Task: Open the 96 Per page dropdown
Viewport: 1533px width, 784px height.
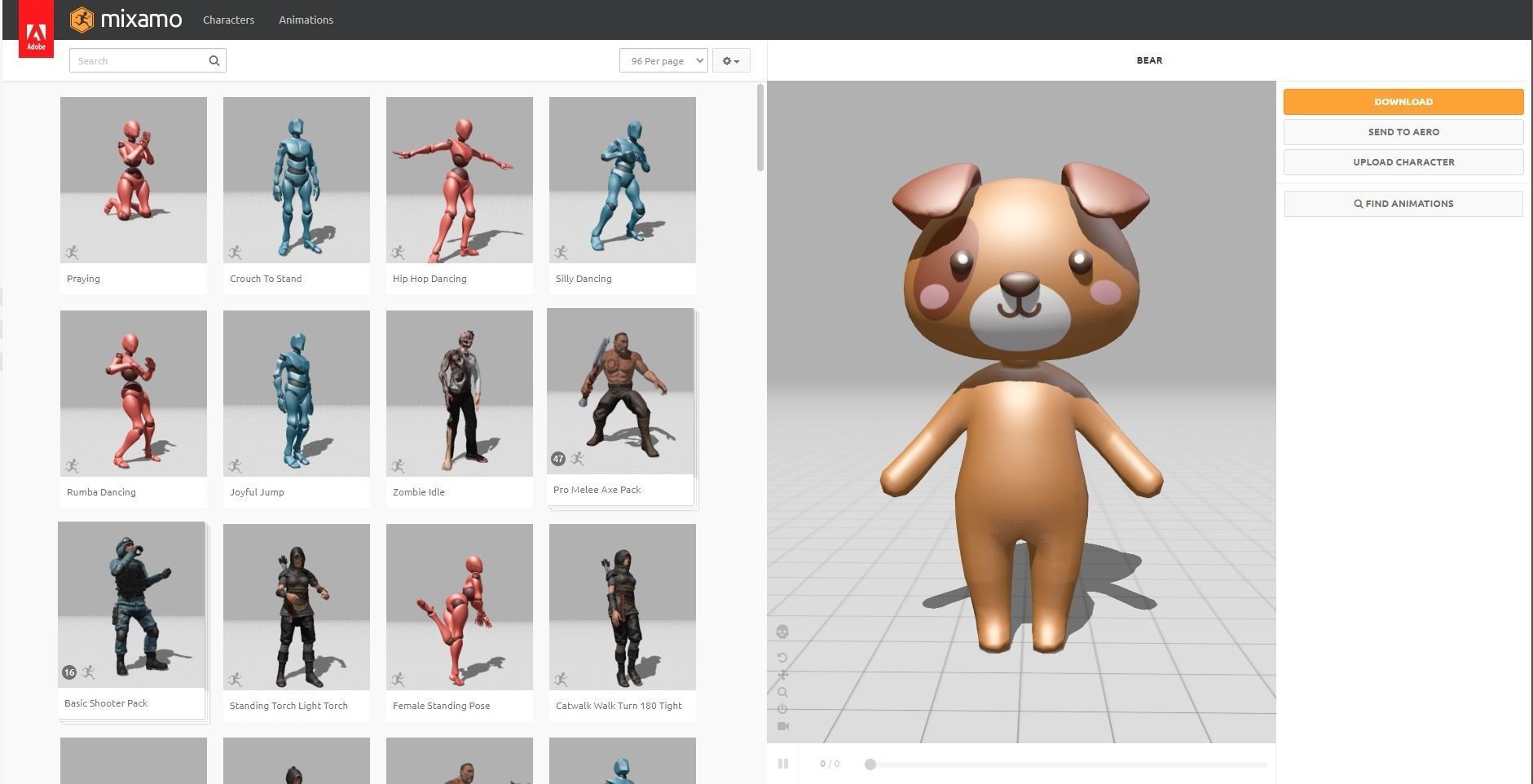Action: point(663,60)
